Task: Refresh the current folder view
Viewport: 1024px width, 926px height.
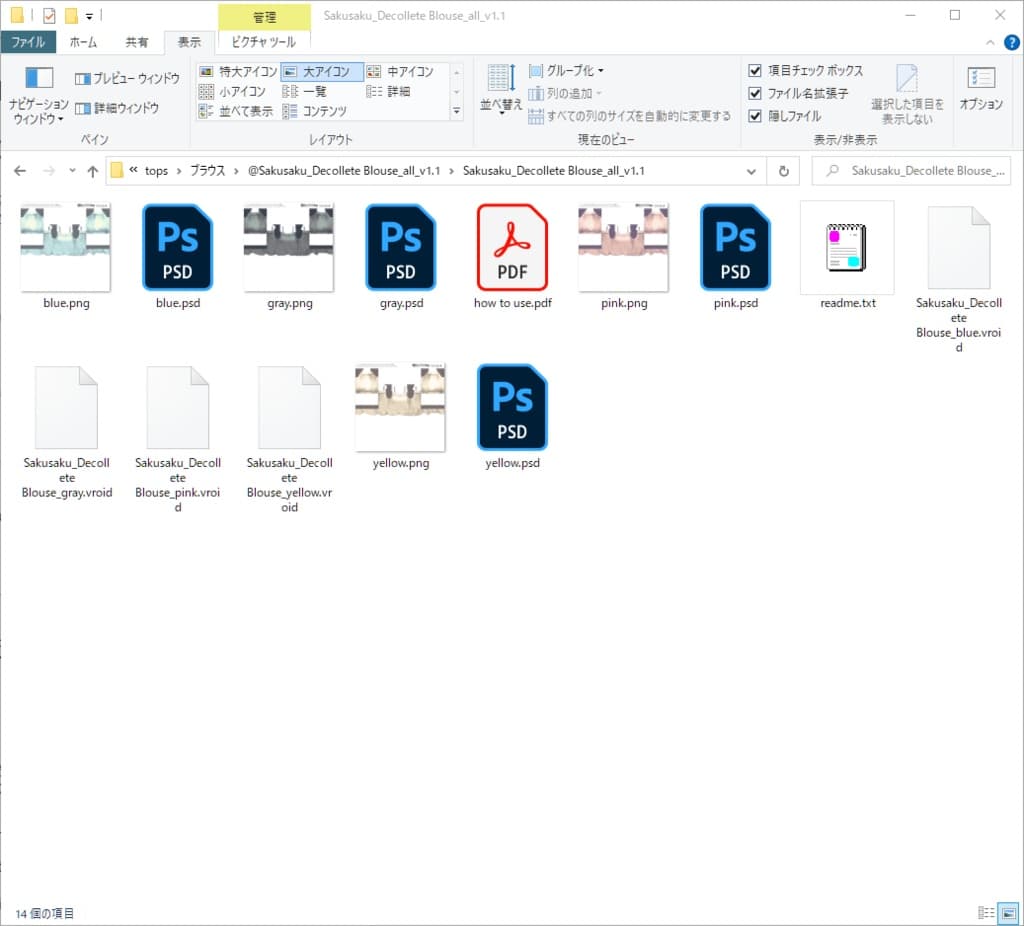Action: 784,171
